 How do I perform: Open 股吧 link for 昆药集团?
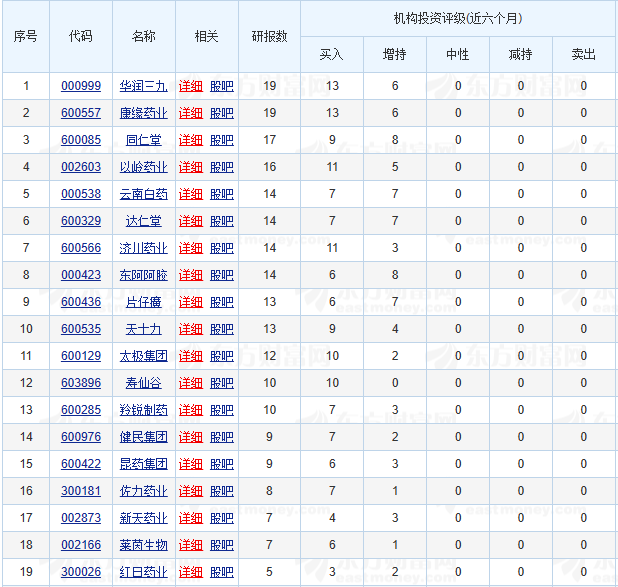pyautogui.click(x=222, y=464)
